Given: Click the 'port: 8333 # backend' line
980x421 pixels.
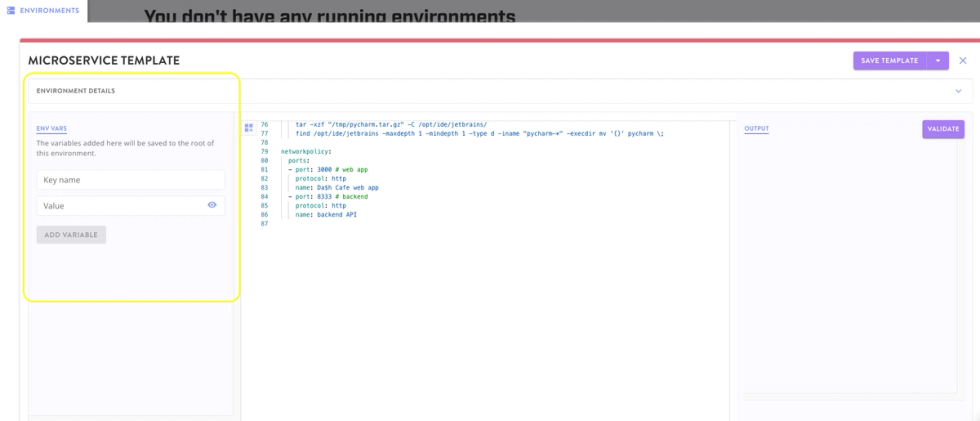Looking at the screenshot, I should coord(328,197).
